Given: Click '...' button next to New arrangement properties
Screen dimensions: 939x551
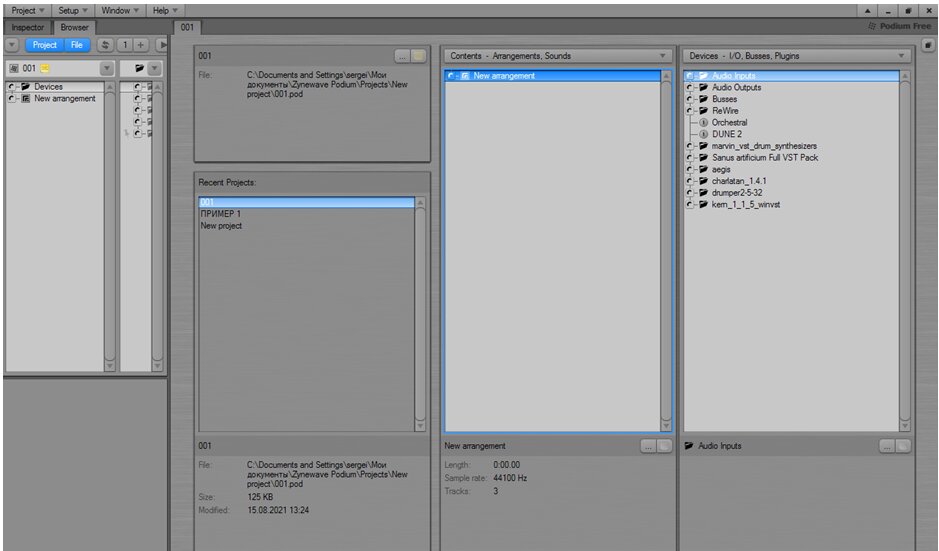Looking at the screenshot, I should pos(648,446).
